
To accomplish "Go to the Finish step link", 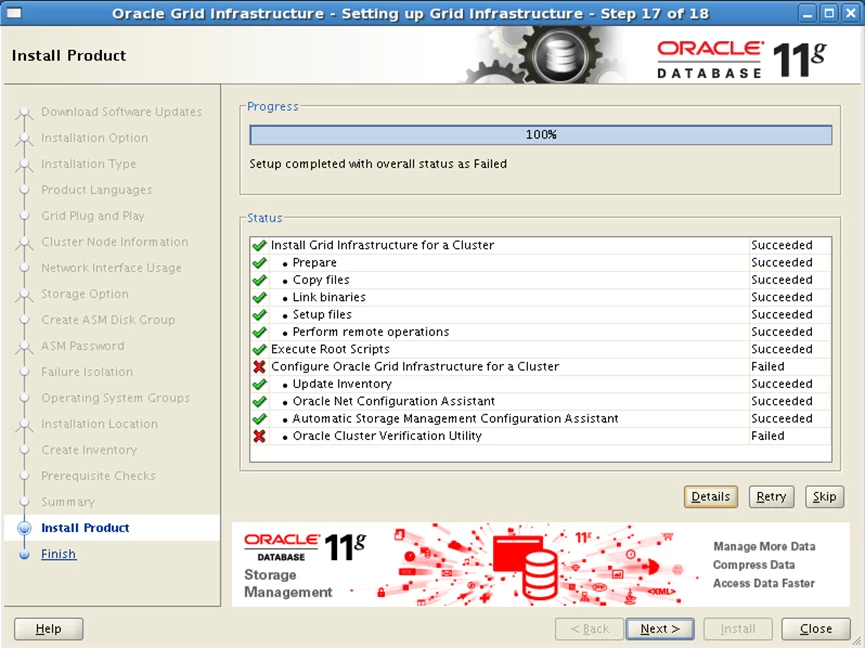I will pos(58,554).
